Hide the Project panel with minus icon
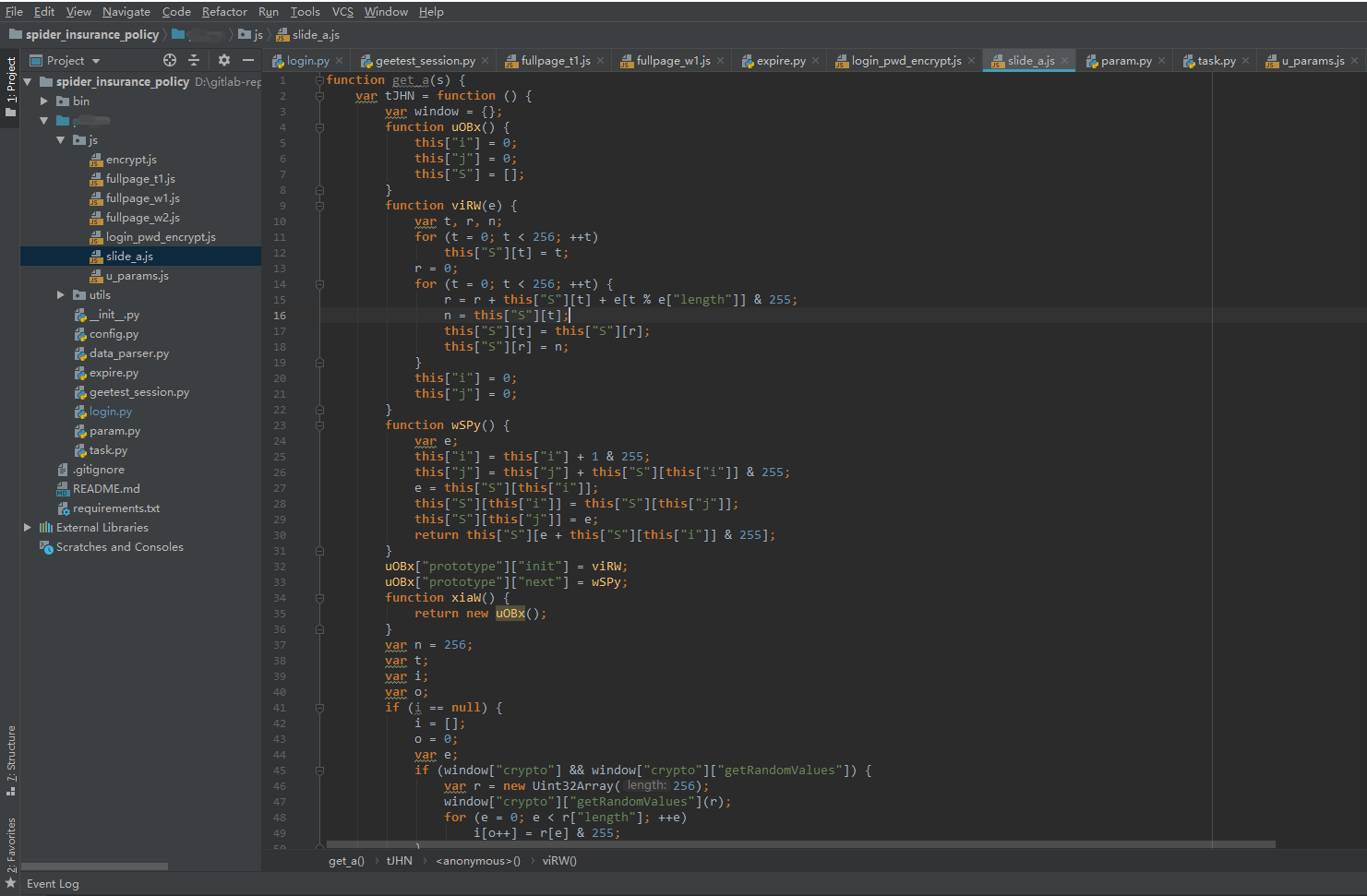The width and height of the screenshot is (1367, 896). [x=248, y=60]
